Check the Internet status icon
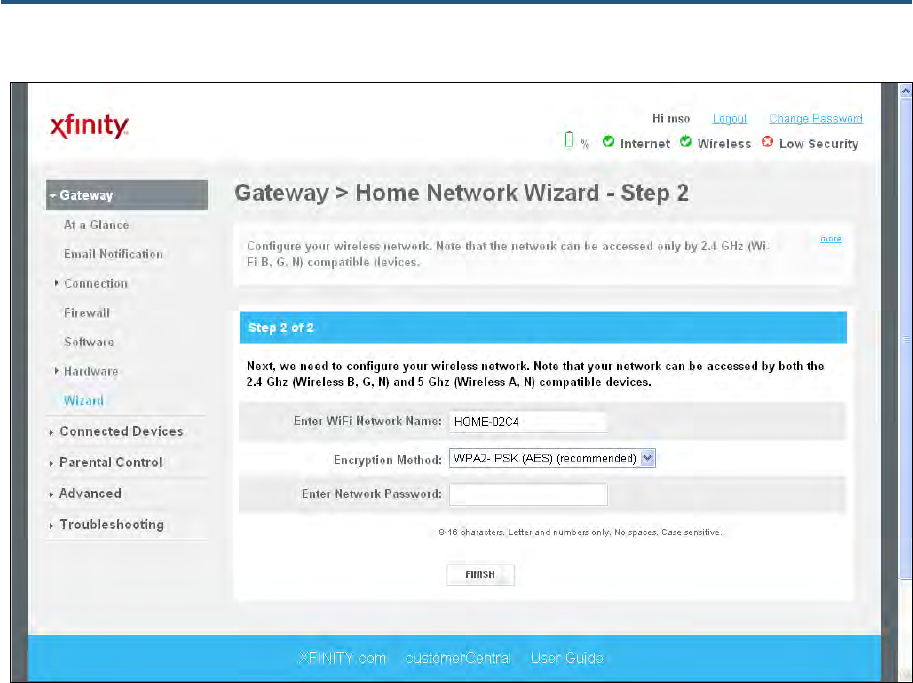 608,141
